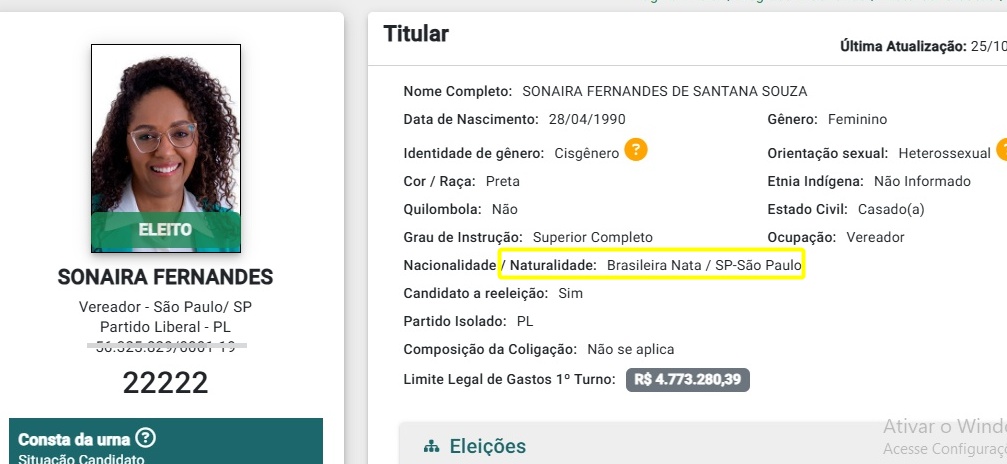The width and height of the screenshot is (1007, 464).
Task: Click the Vereador - São Paulo/ SP line
Action: coord(165,307)
